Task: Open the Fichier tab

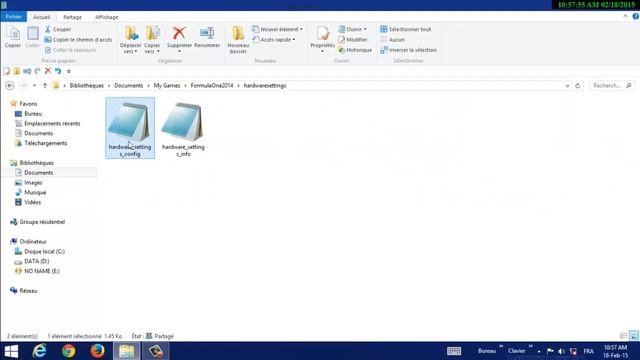Action: tap(14, 17)
